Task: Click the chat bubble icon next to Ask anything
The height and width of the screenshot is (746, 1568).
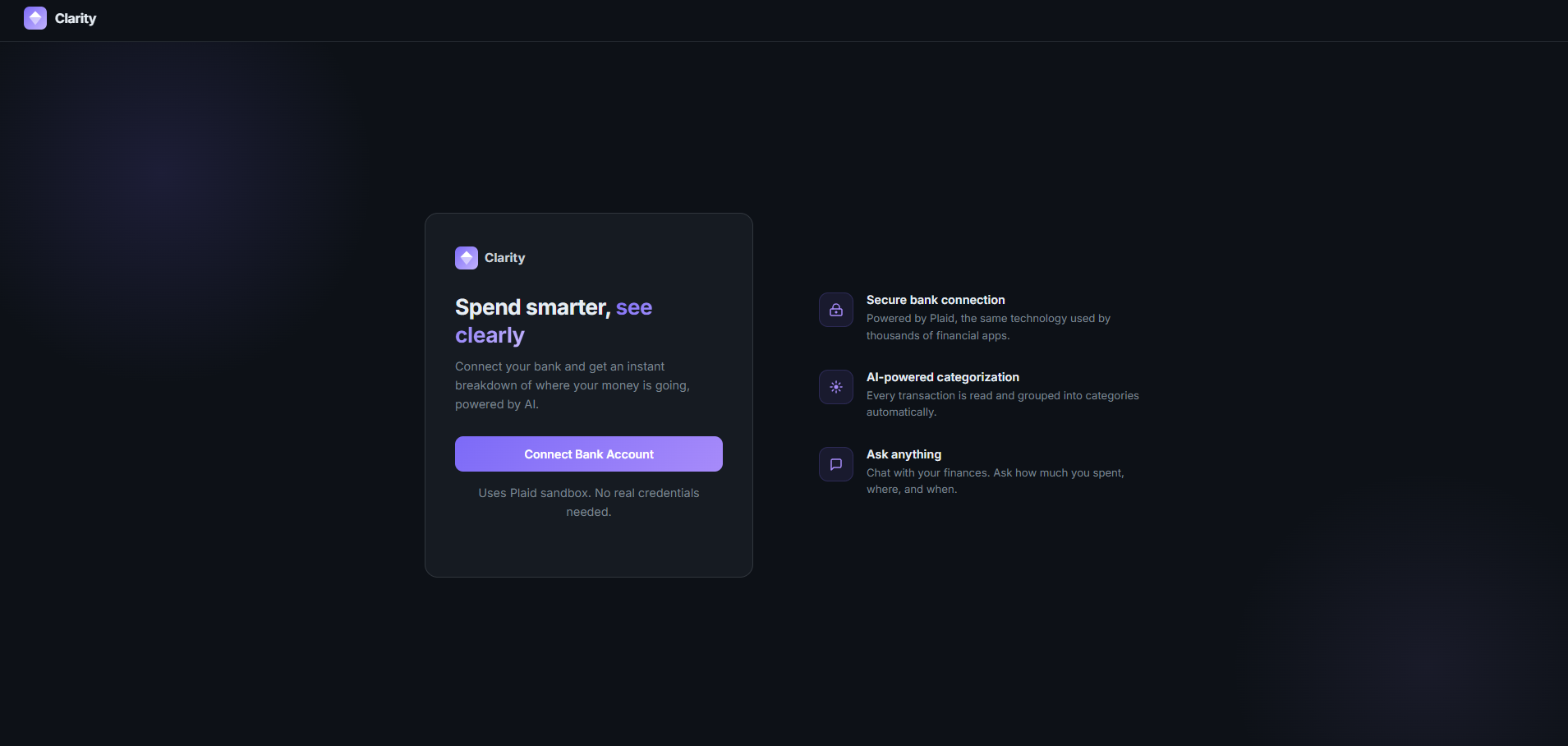Action: point(836,464)
